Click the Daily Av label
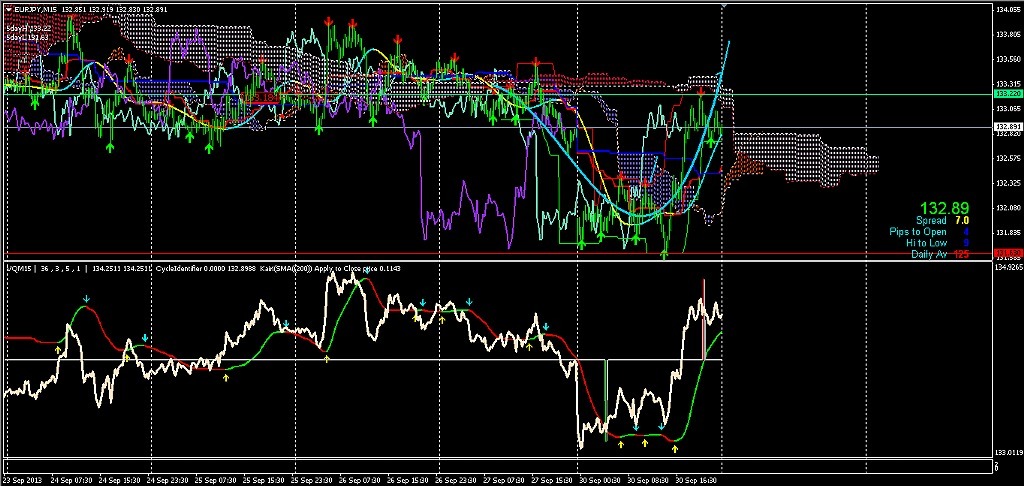 tap(929, 254)
